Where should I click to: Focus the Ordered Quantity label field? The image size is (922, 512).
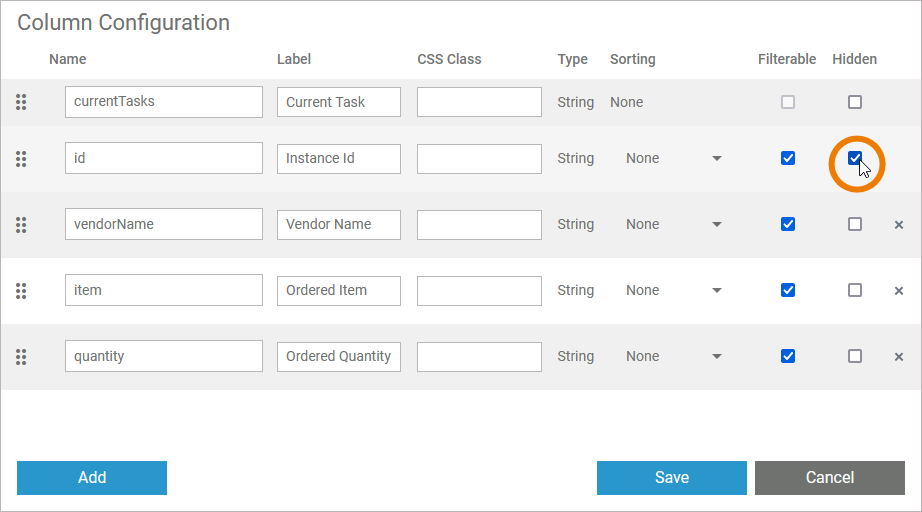click(338, 356)
